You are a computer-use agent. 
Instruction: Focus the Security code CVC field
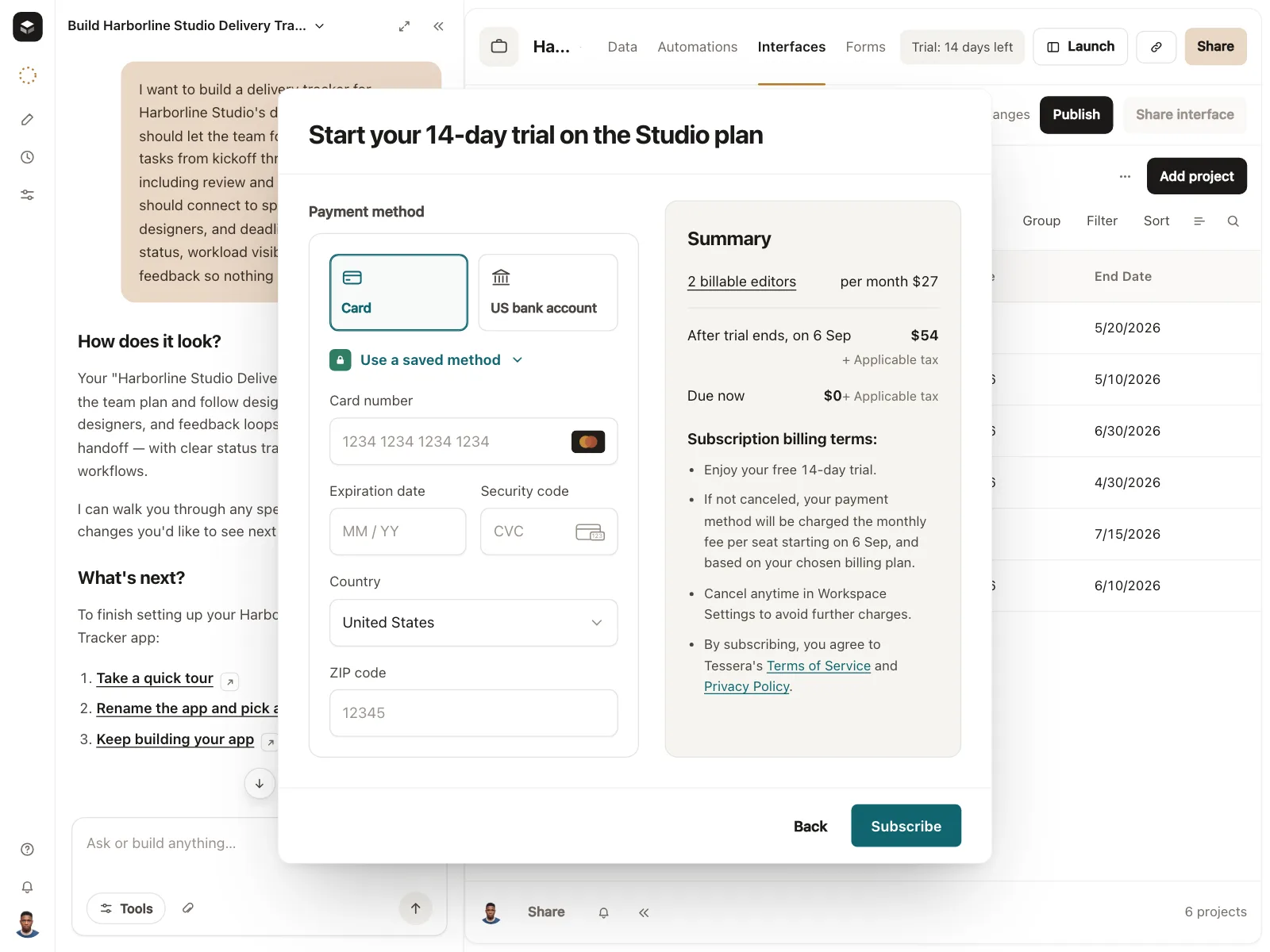point(548,532)
